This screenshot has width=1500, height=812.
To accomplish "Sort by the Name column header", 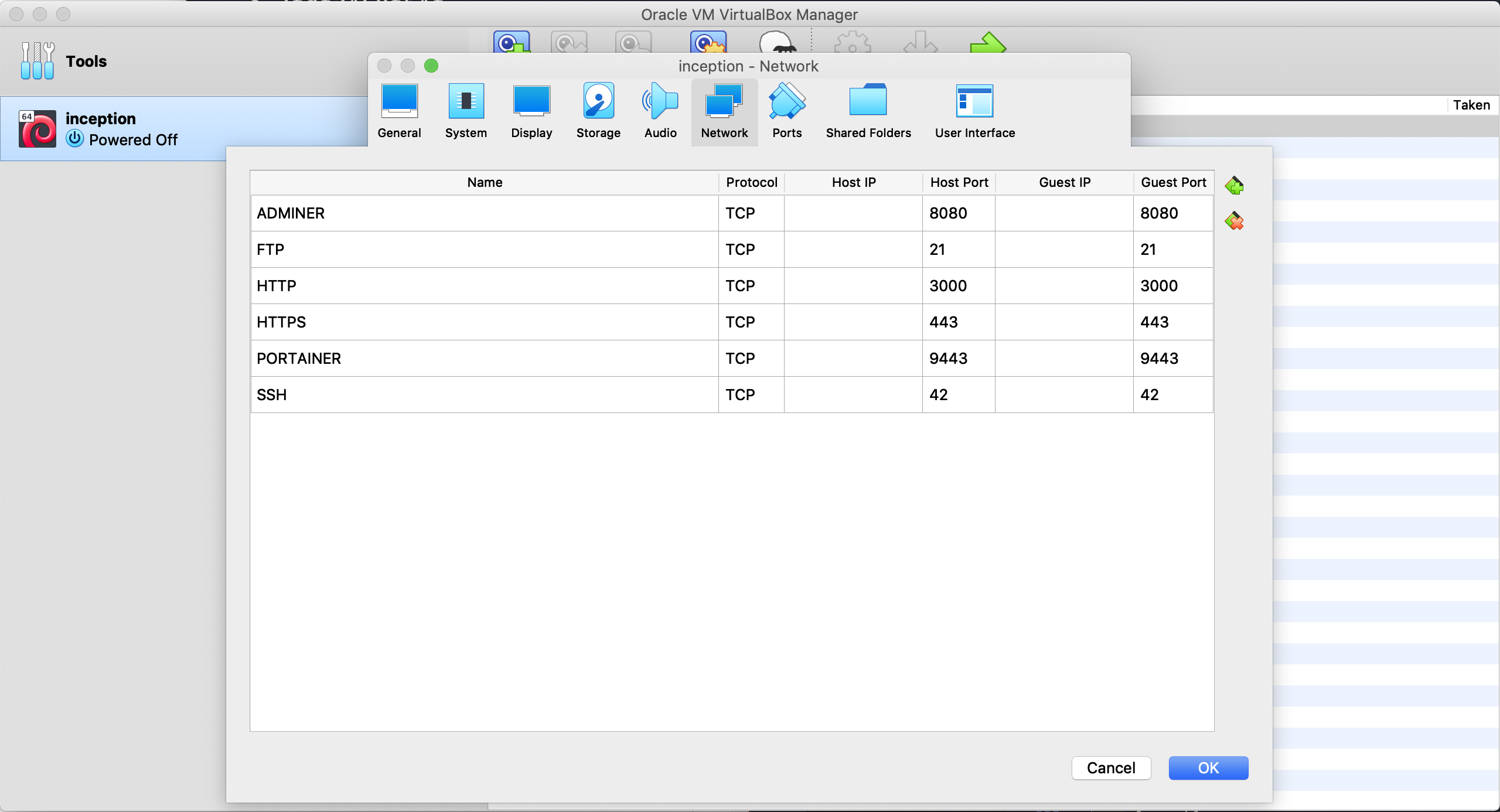I will pos(484,182).
